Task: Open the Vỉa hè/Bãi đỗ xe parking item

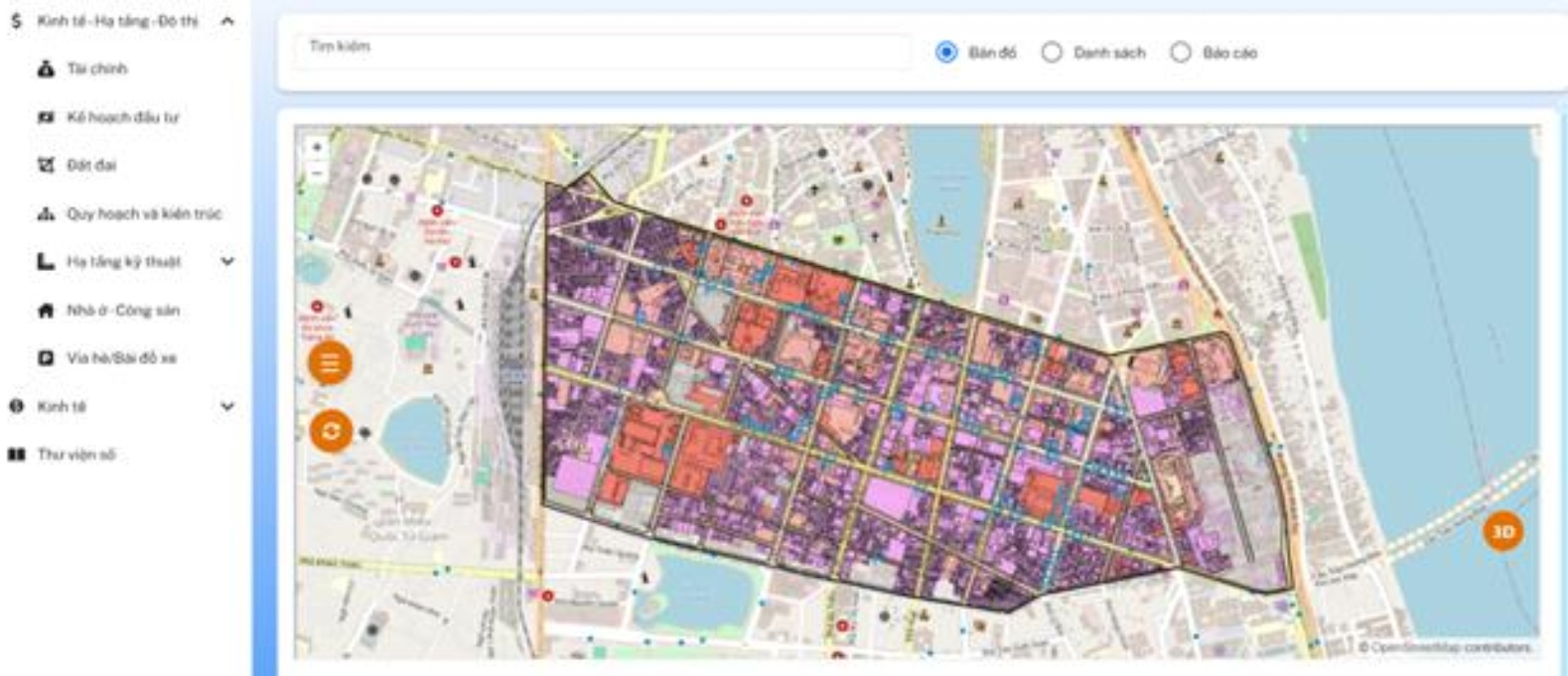Action: pos(121,358)
